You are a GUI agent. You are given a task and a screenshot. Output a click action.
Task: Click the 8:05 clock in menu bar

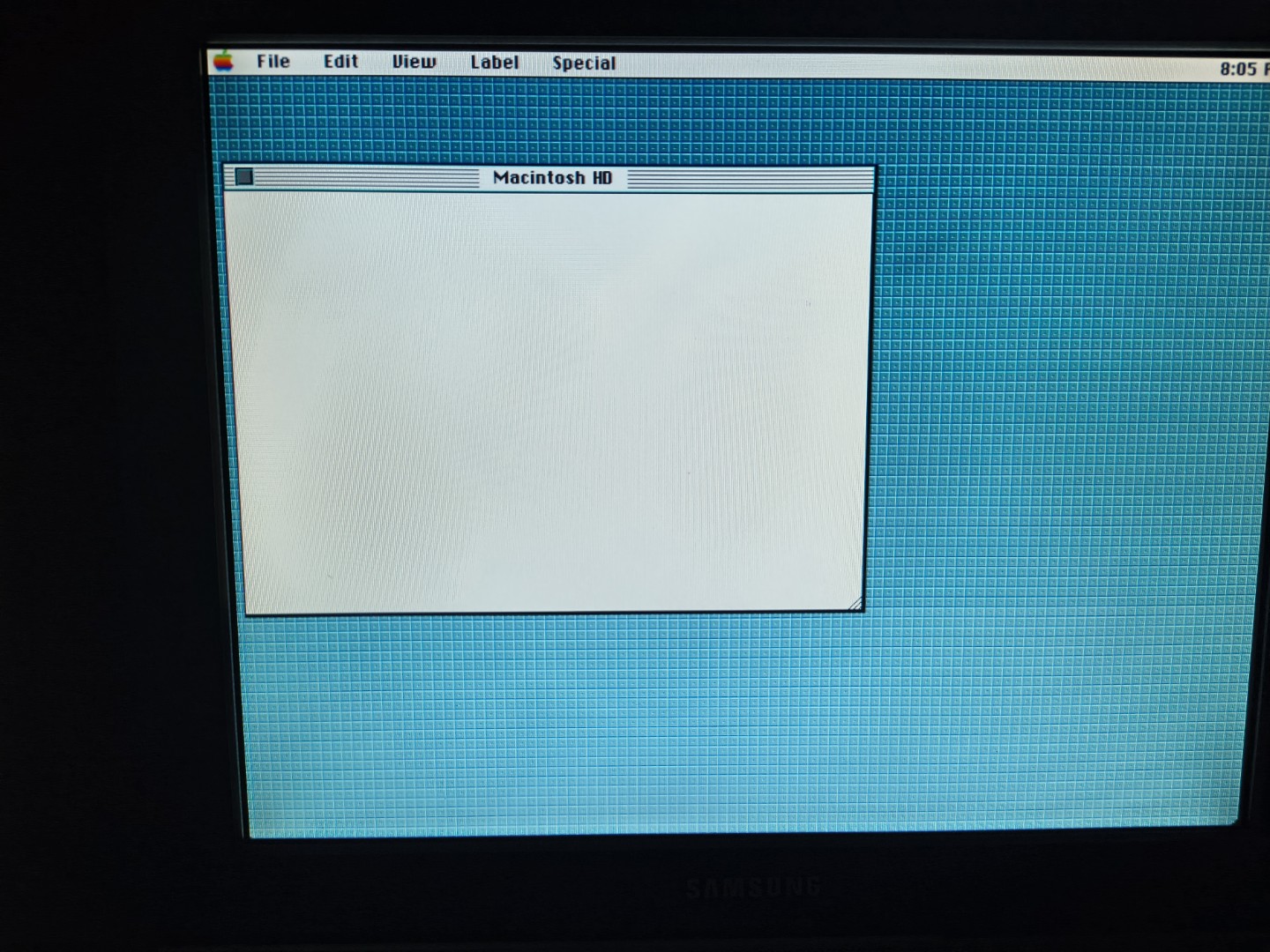click(1239, 69)
